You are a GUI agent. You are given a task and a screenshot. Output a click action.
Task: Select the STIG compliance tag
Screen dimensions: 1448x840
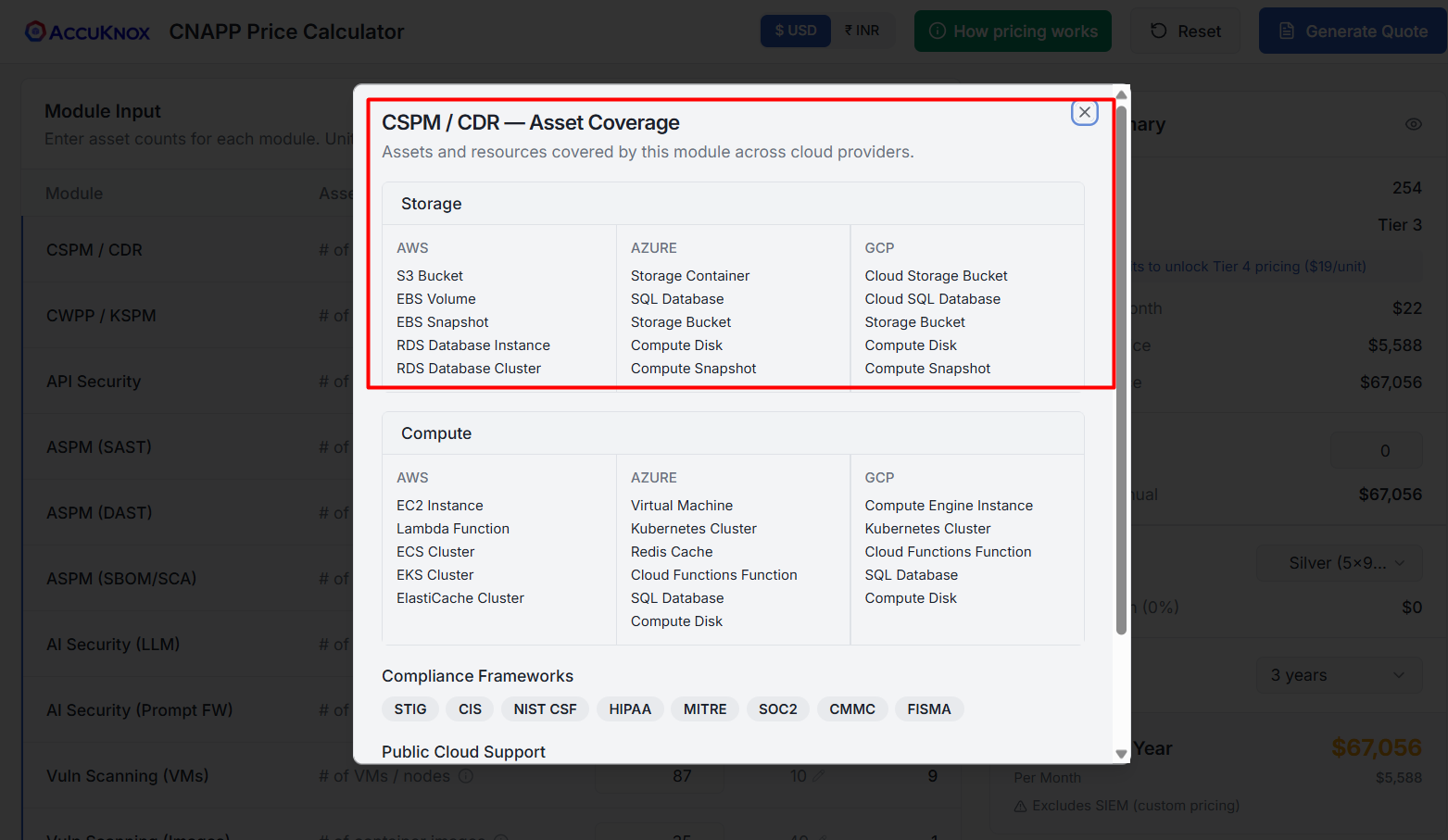tap(410, 709)
